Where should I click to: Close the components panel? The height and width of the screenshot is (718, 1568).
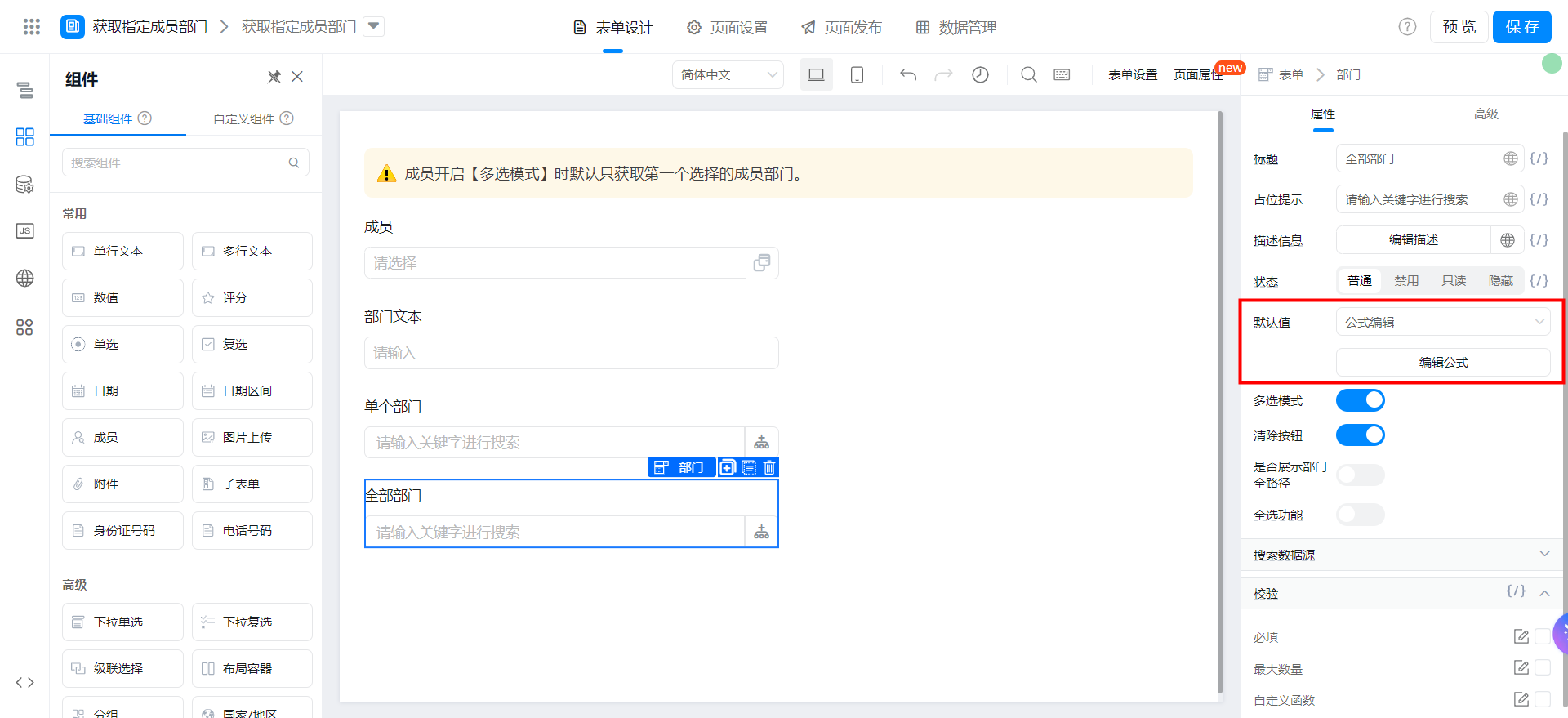[x=297, y=77]
